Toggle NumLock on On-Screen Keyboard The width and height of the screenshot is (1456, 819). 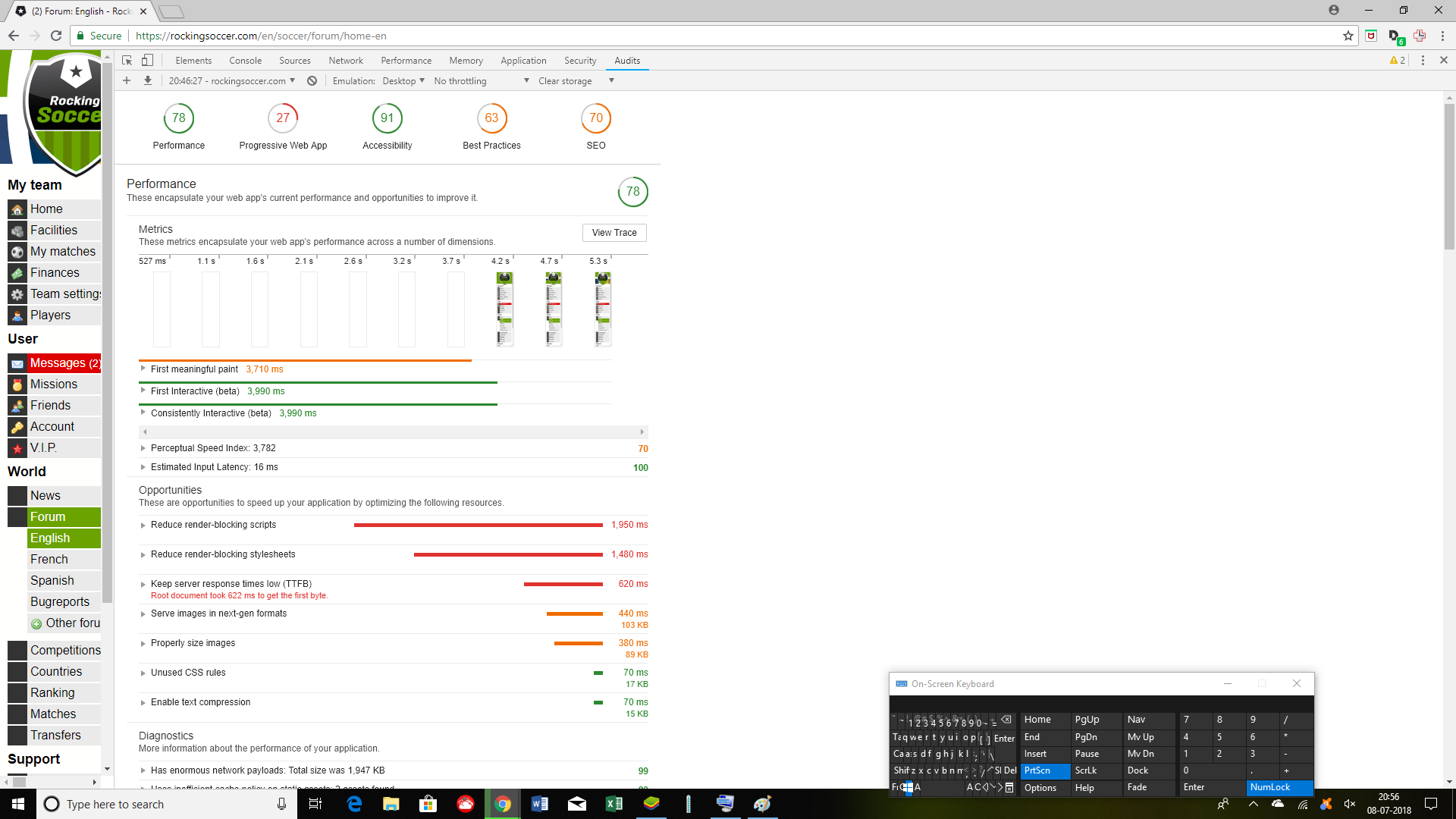(1279, 787)
